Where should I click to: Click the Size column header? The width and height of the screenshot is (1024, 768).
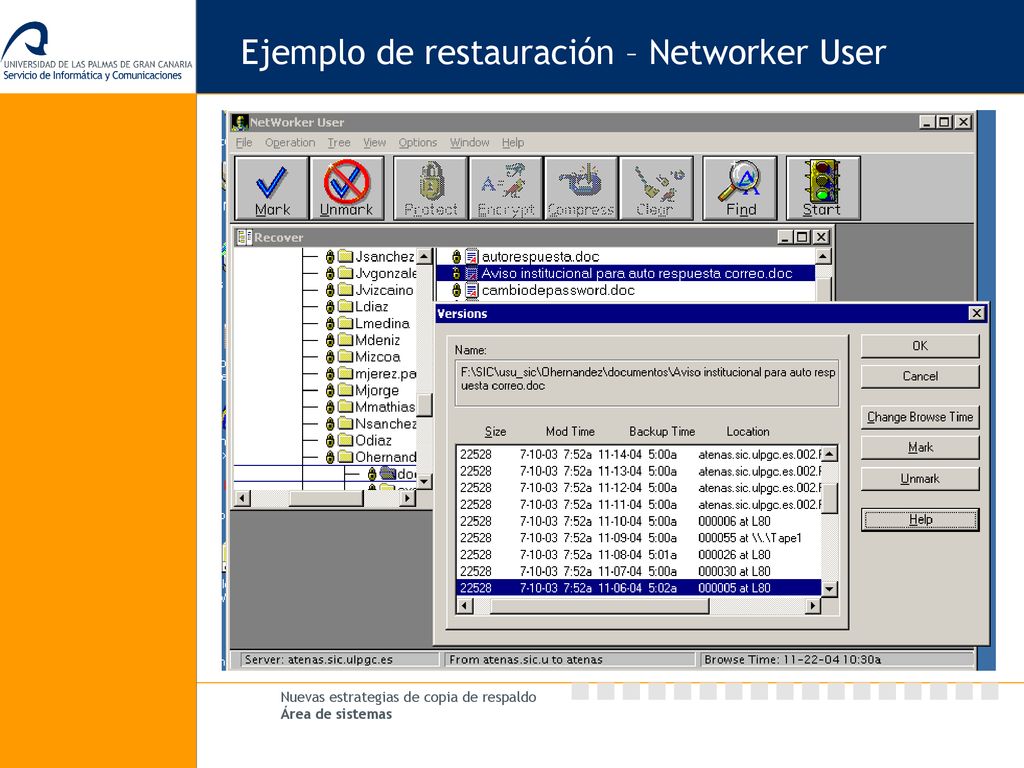[x=495, y=432]
